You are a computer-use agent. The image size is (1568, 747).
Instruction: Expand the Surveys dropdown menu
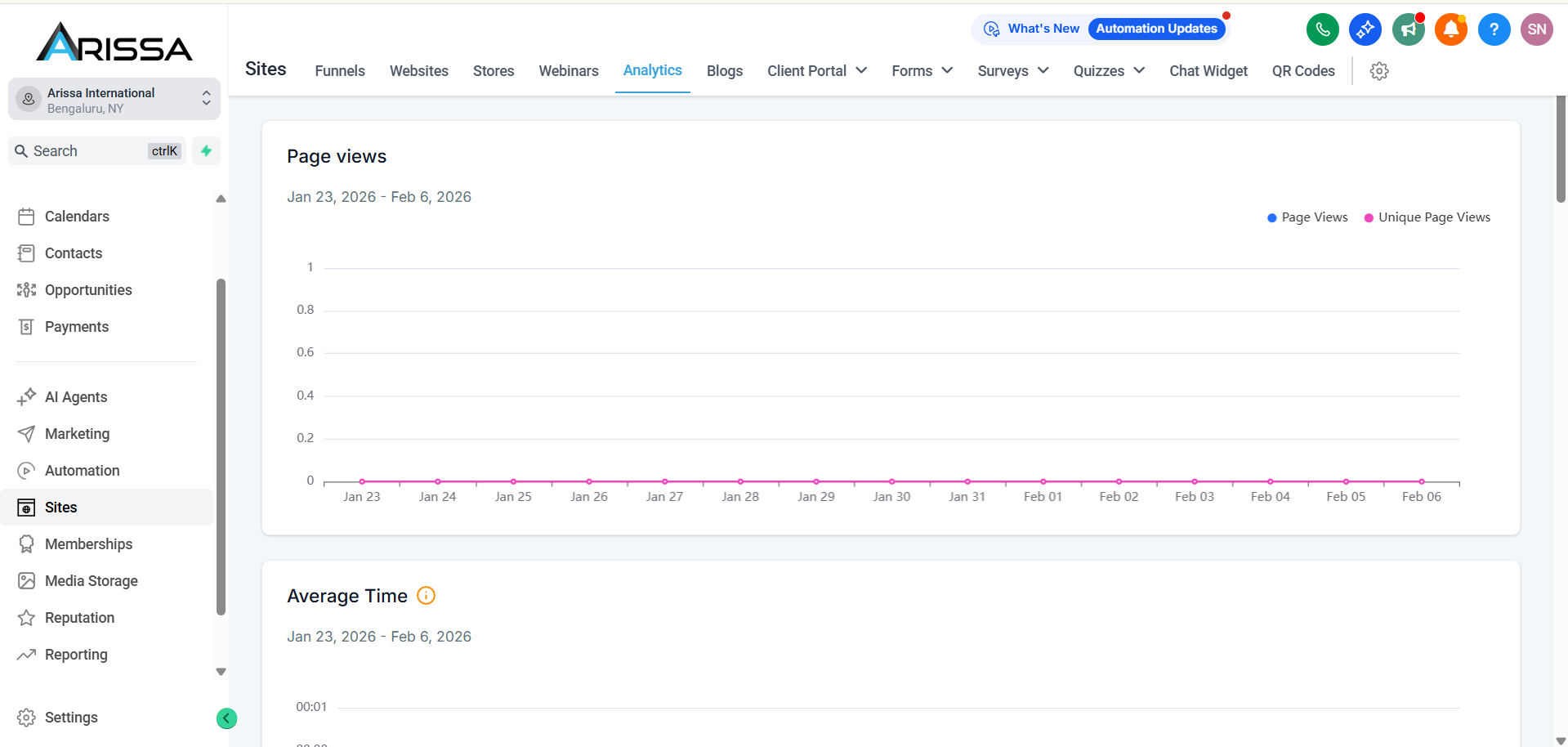(x=1012, y=71)
